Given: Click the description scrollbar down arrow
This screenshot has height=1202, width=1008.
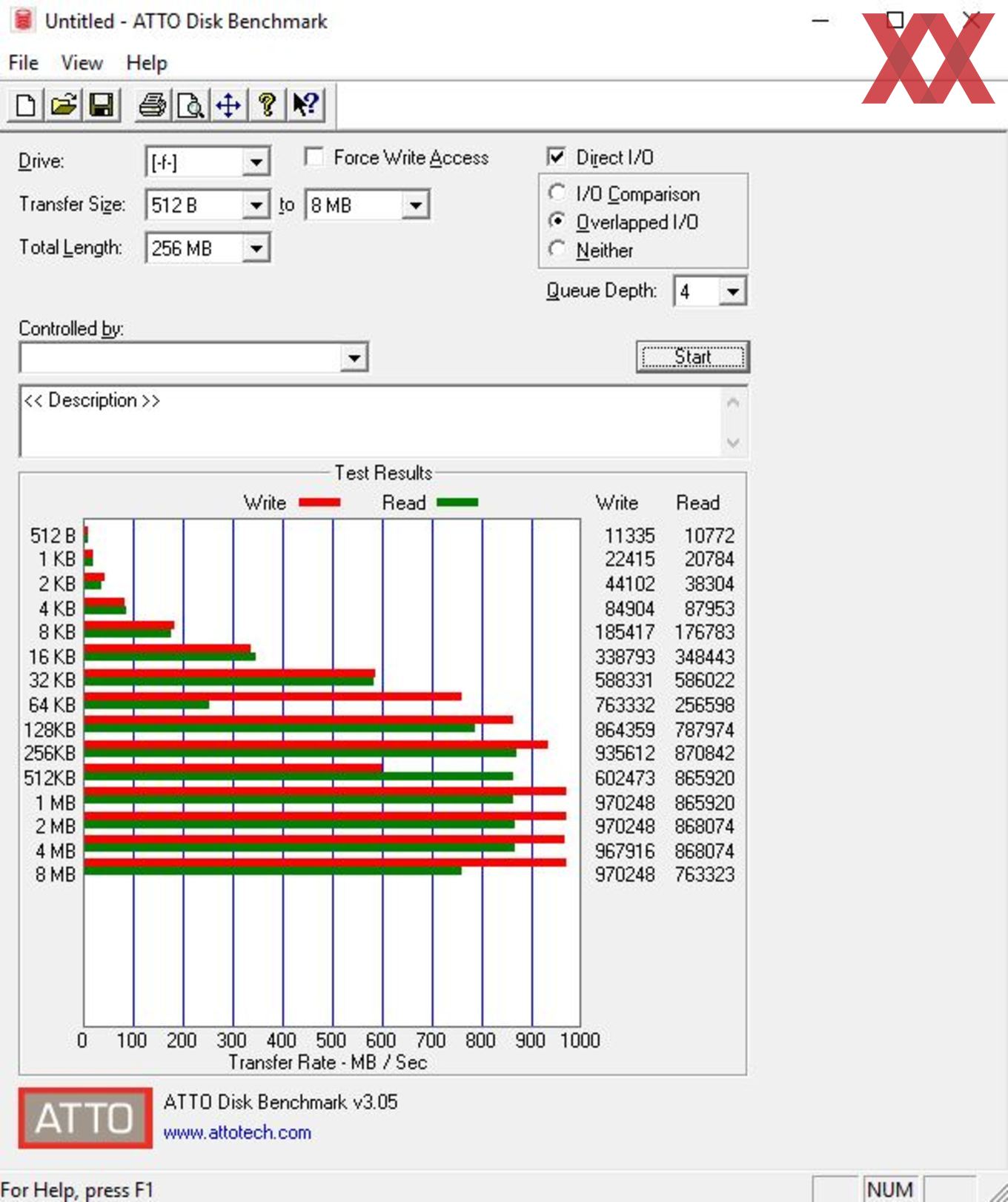Looking at the screenshot, I should click(x=733, y=442).
